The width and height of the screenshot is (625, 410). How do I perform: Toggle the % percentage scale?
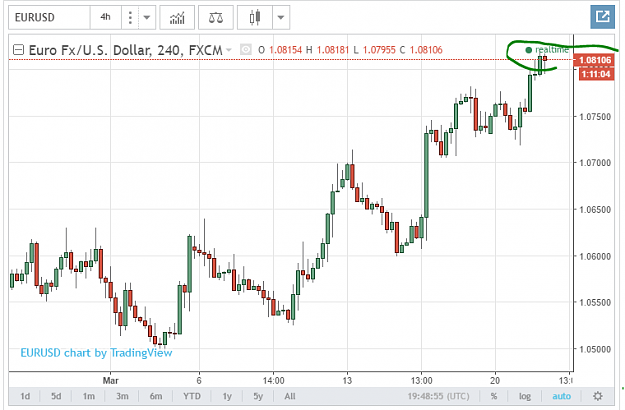[x=493, y=396]
